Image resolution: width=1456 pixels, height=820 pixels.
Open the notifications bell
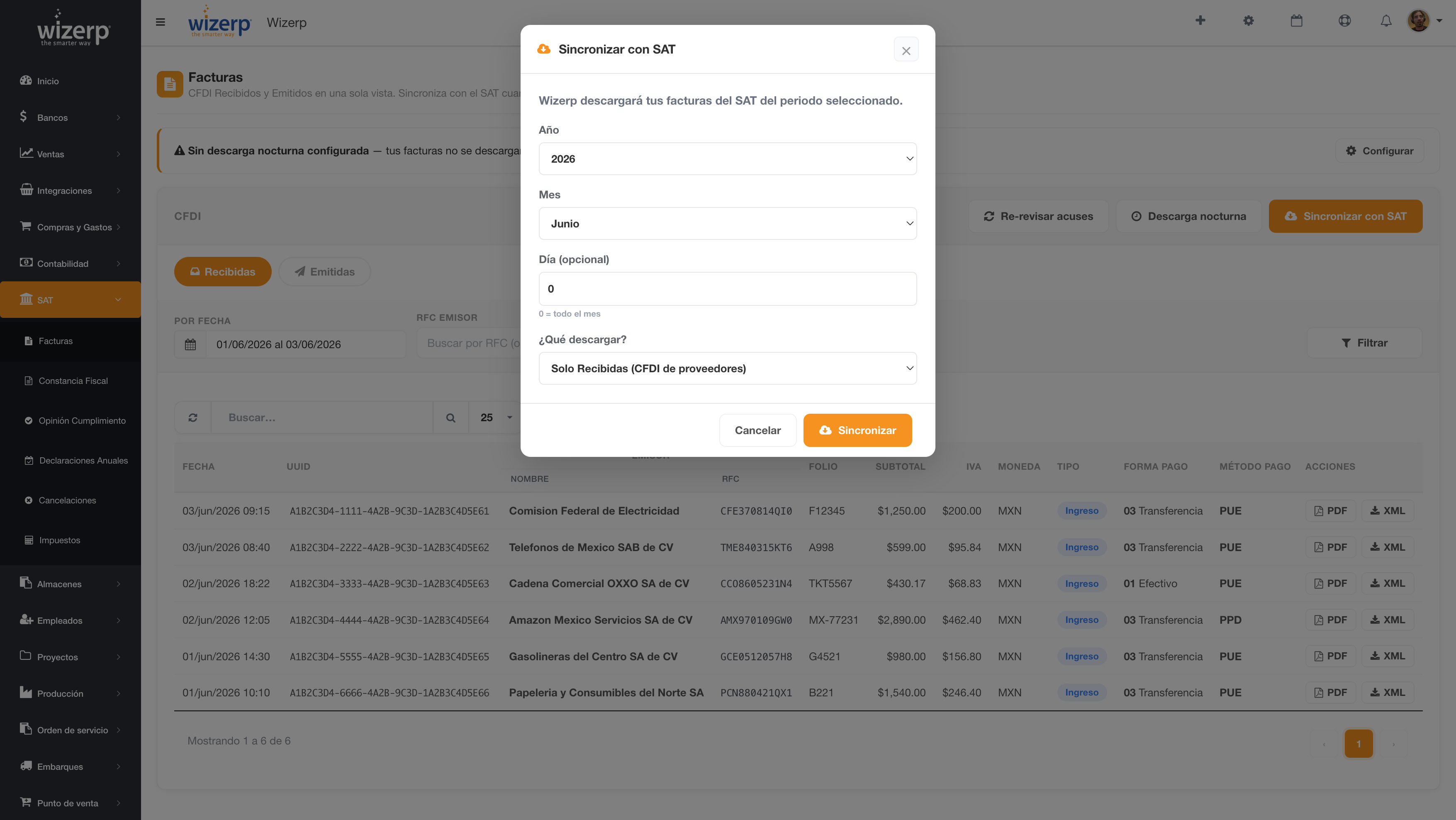(1386, 21)
